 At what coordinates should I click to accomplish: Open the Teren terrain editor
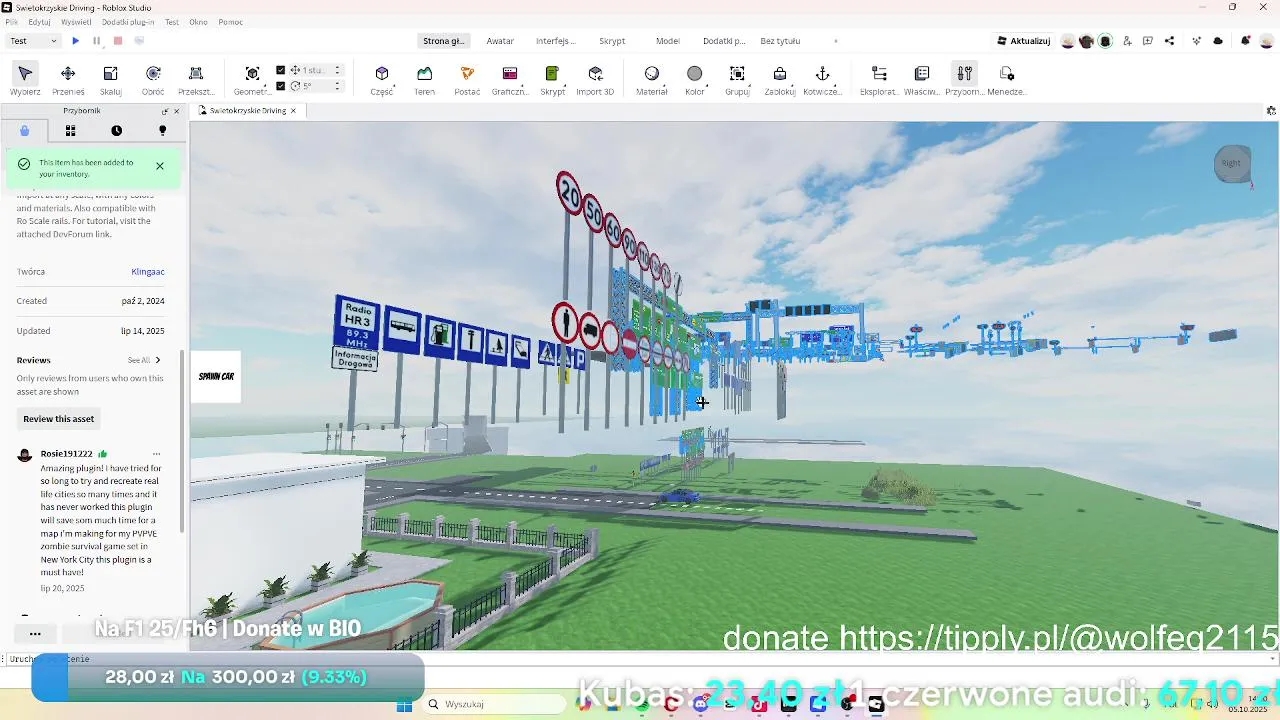[425, 79]
